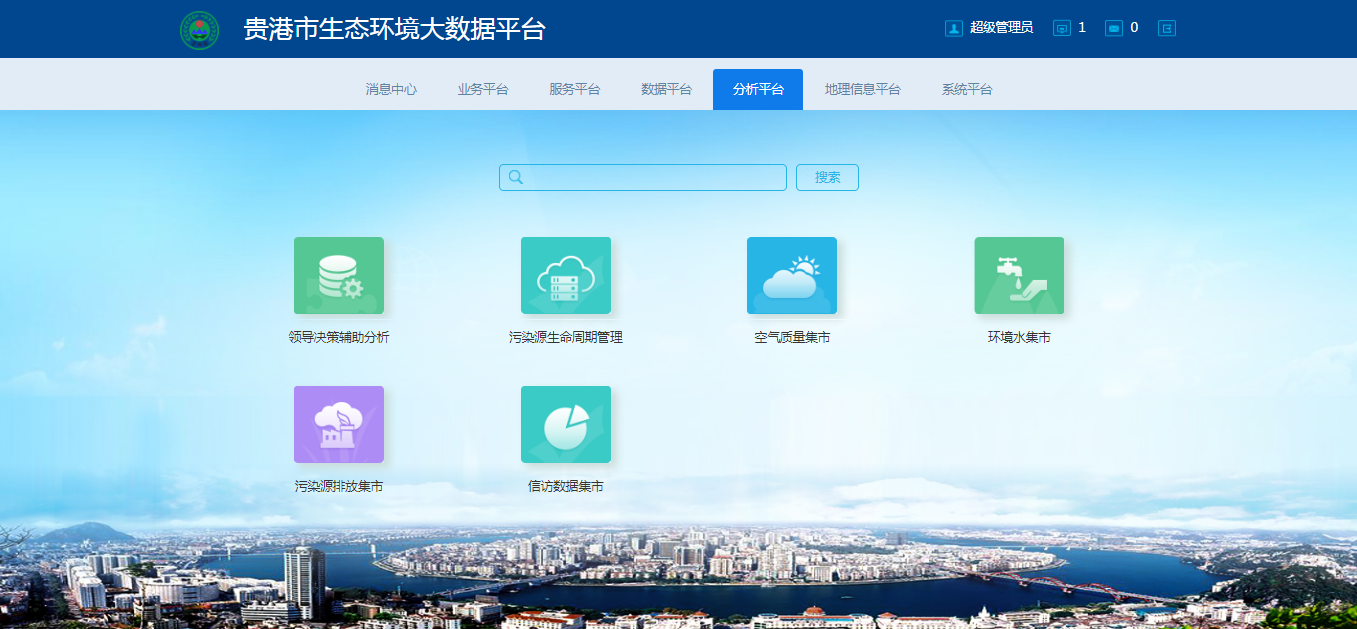This screenshot has width=1357, height=629.
Task: Open the 领导决策辅助分析 database icon
Action: click(x=338, y=275)
